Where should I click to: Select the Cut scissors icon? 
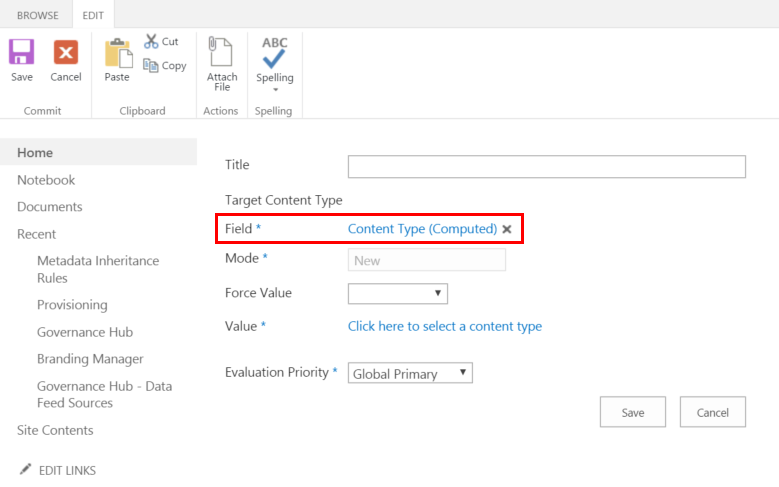coord(151,41)
